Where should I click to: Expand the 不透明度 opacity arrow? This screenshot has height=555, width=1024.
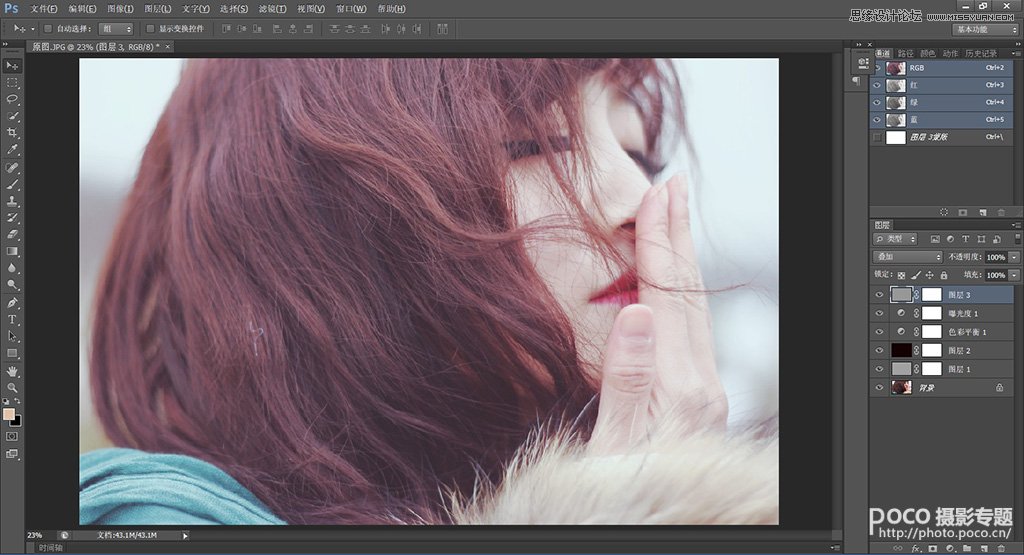tap(1014, 257)
